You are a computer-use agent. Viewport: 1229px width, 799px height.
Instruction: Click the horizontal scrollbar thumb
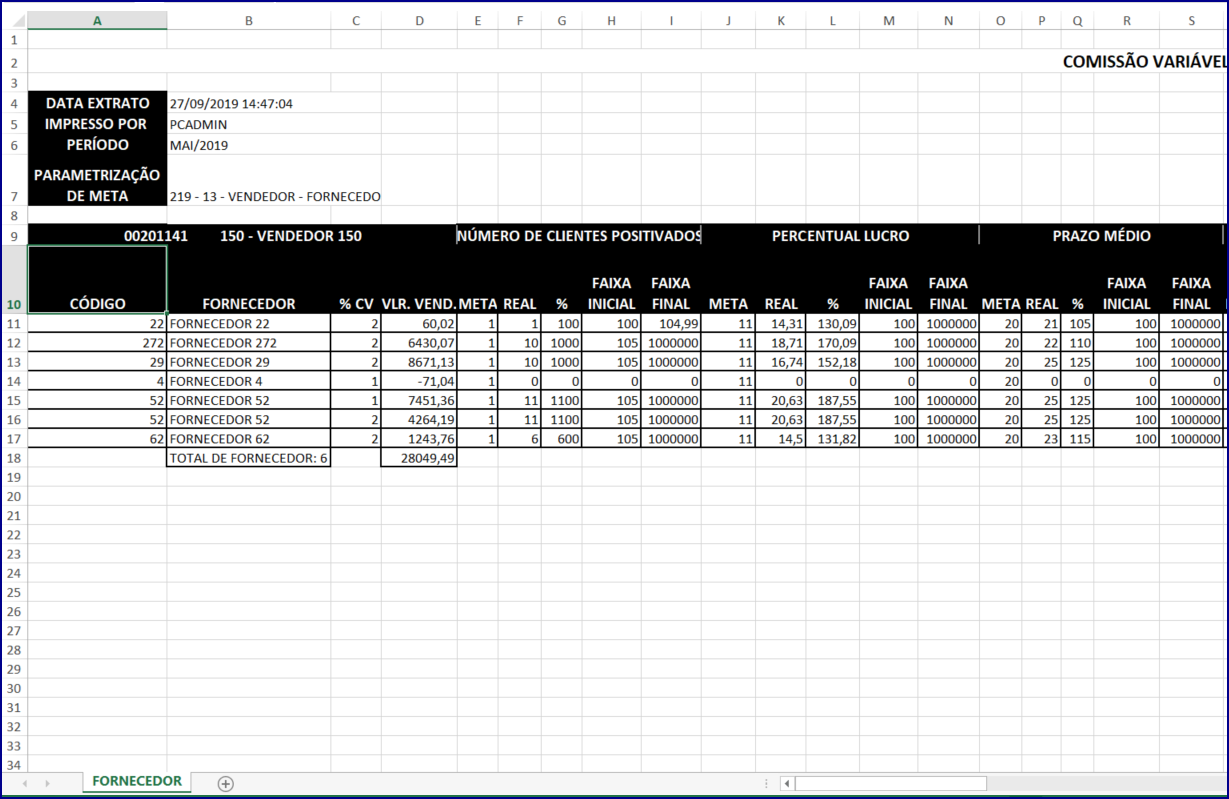point(891,783)
